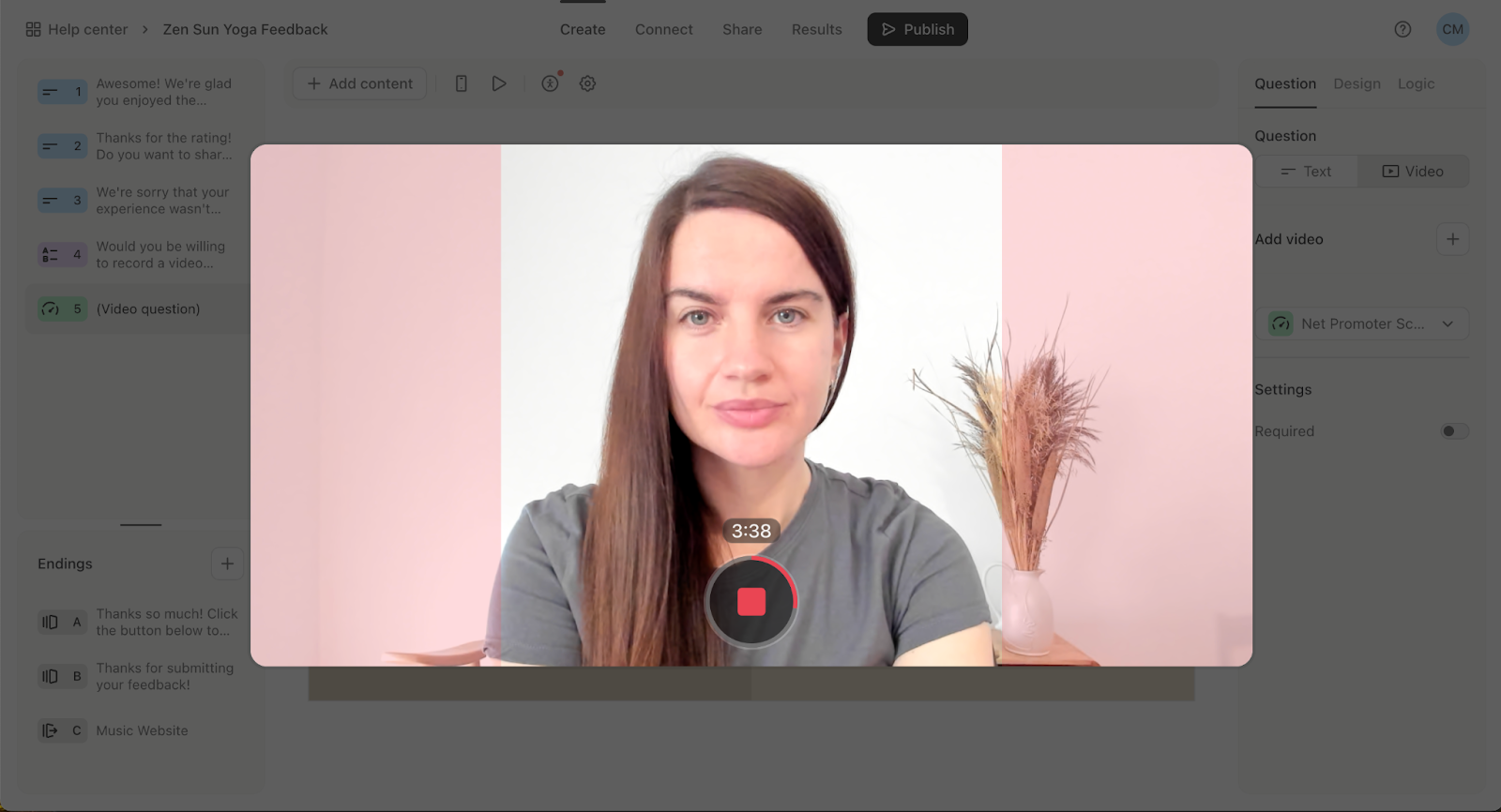Open the Share tab
The image size is (1501, 812).
742,29
